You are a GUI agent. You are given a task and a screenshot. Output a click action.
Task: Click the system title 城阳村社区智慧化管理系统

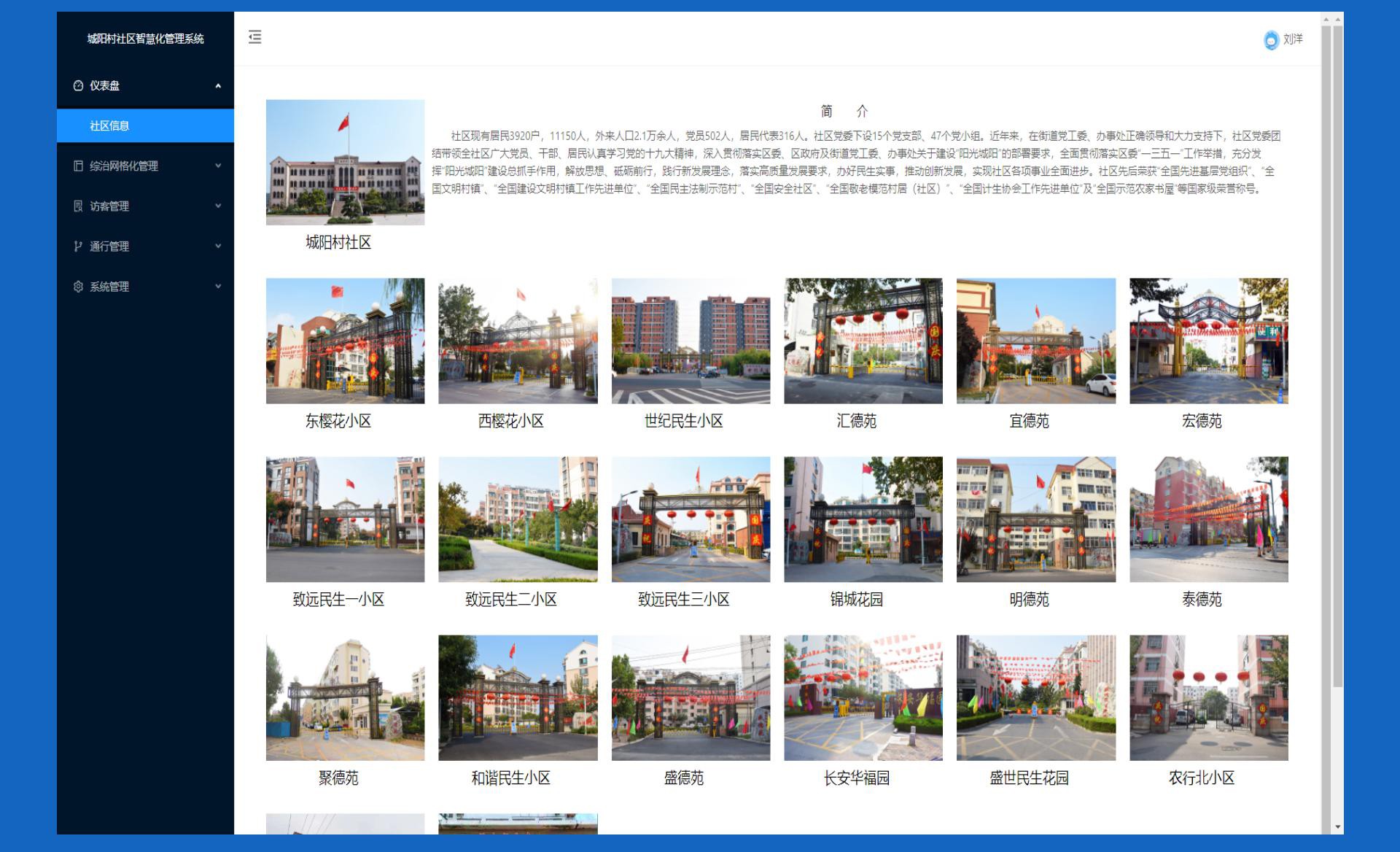[x=145, y=39]
